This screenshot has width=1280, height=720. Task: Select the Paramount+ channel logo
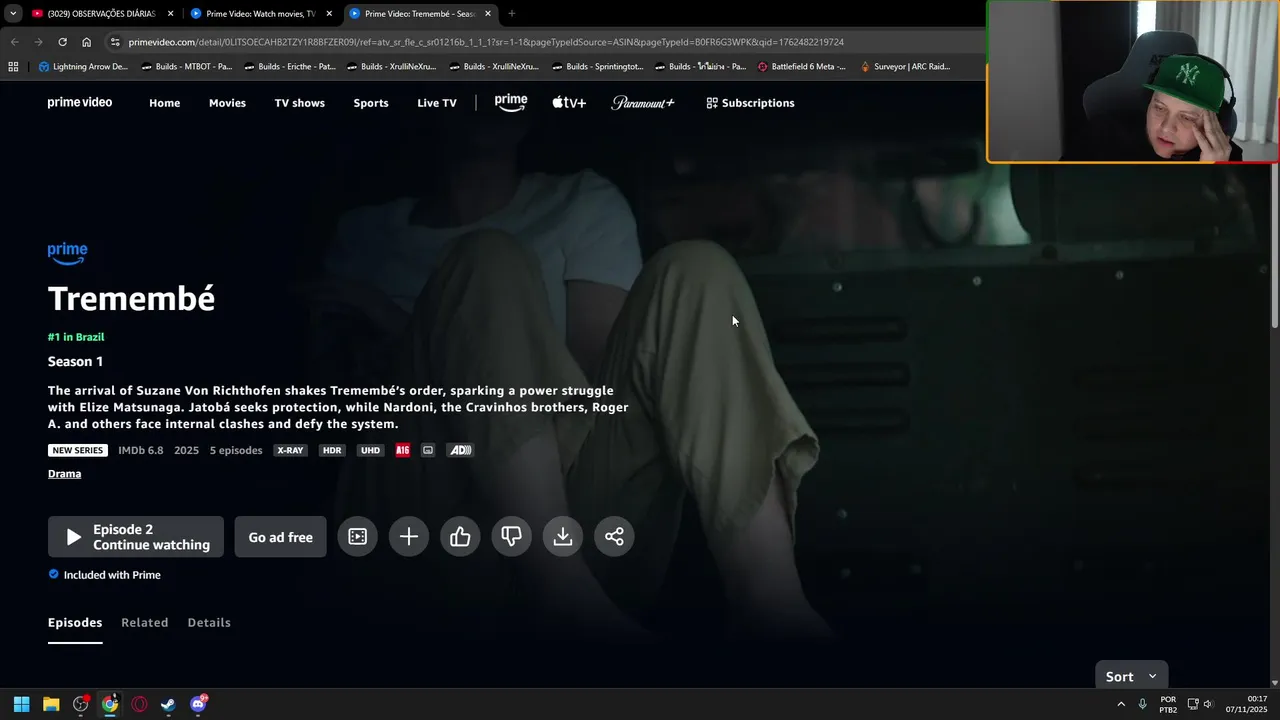(x=643, y=102)
